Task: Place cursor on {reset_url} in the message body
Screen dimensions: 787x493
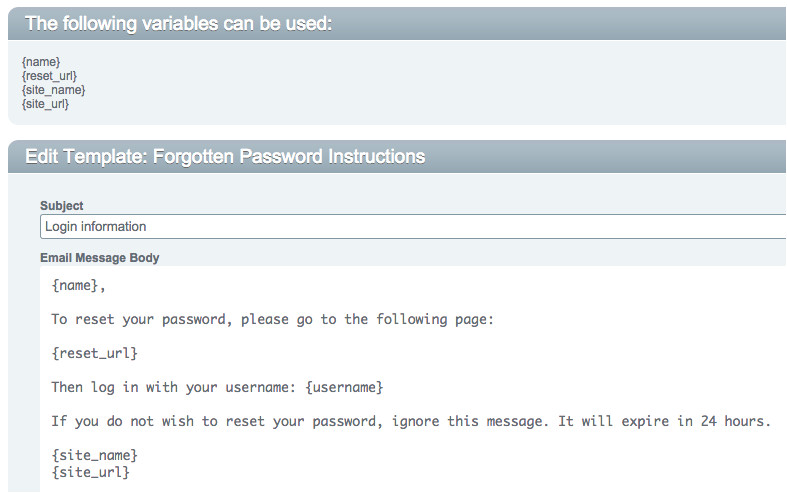Action: tap(94, 353)
